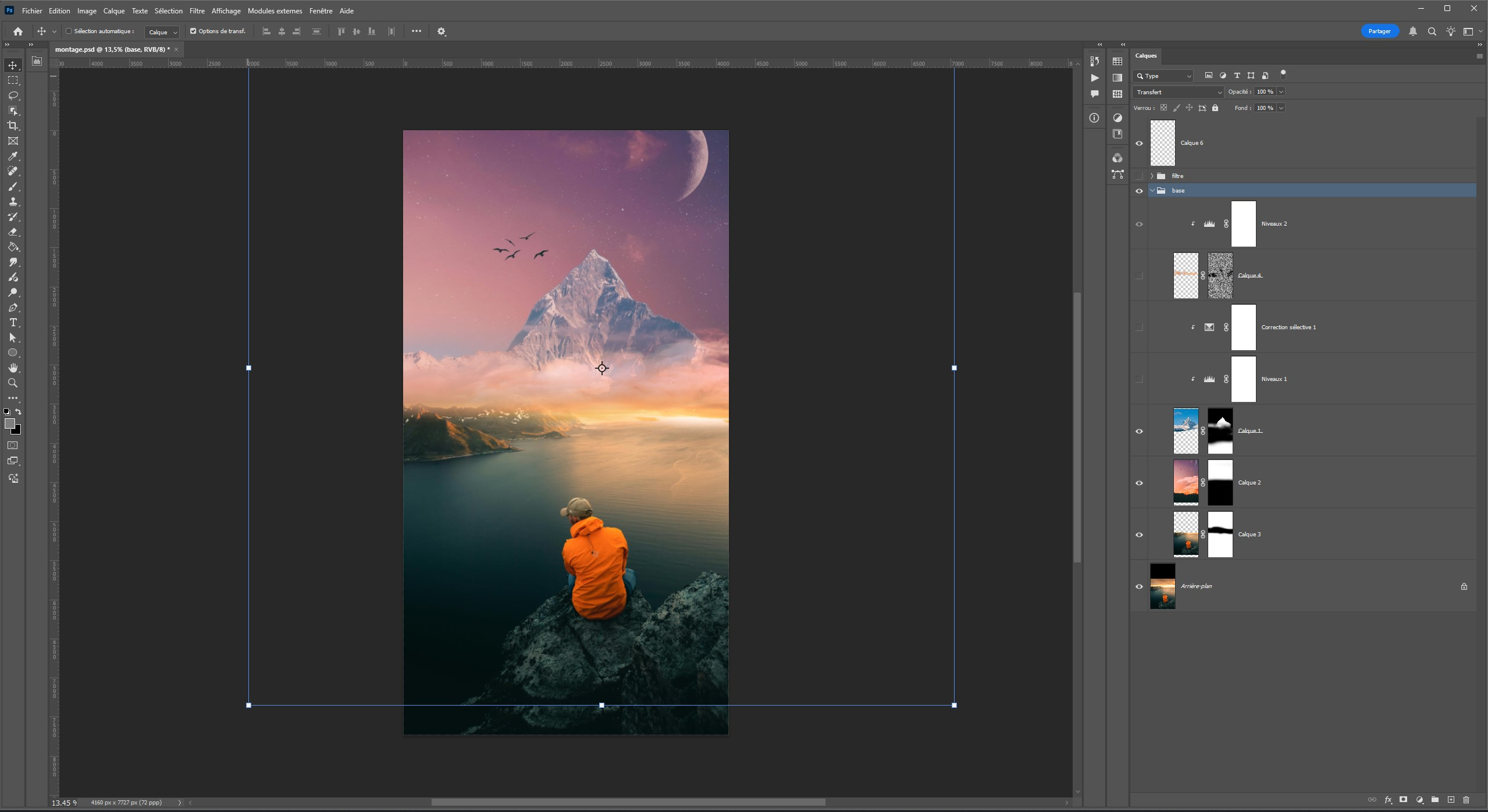Expand the filtre layer group
The width and height of the screenshot is (1488, 812).
coord(1152,176)
